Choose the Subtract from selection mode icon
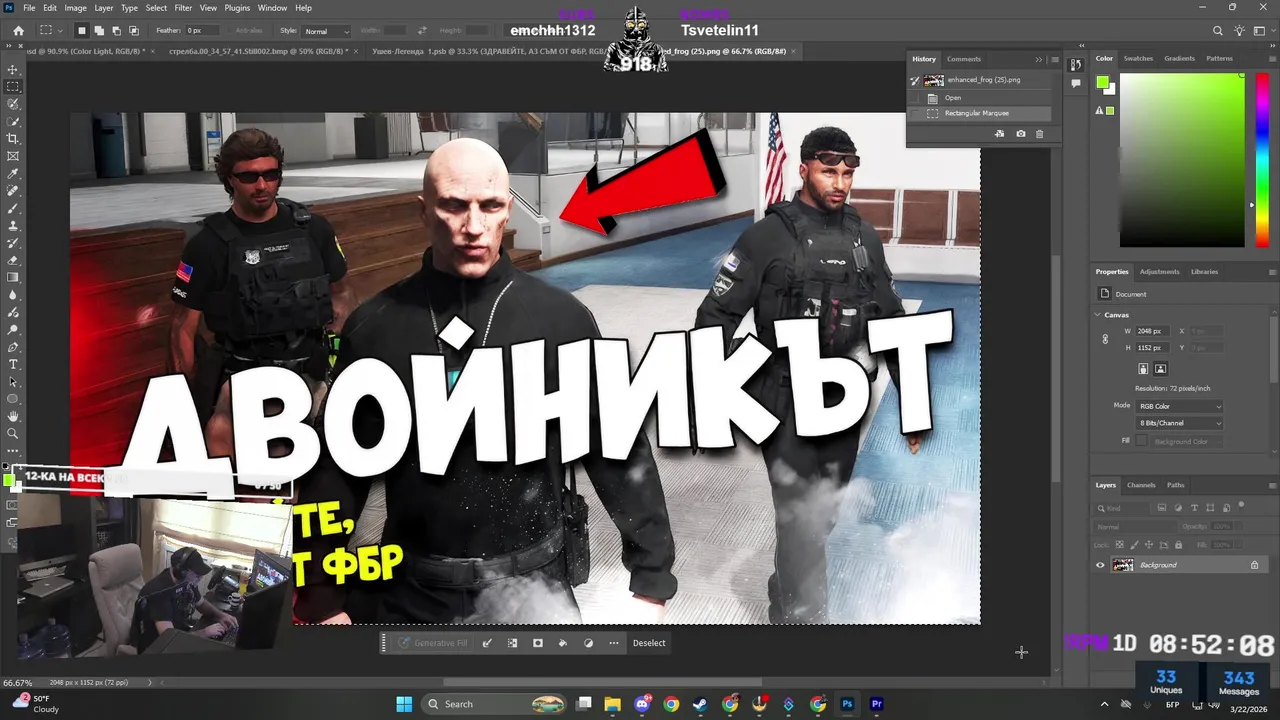The width and height of the screenshot is (1280, 720). coord(116,31)
